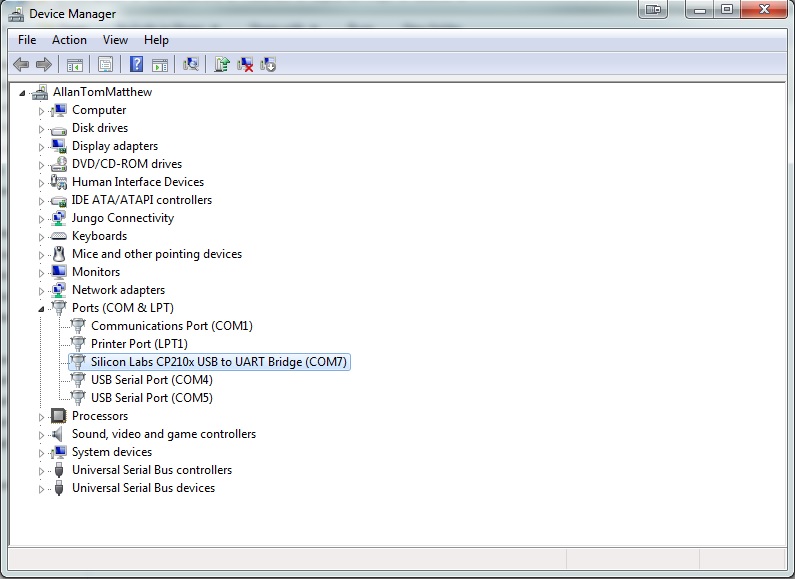Click the Forward arrow toolbar icon

[44, 64]
